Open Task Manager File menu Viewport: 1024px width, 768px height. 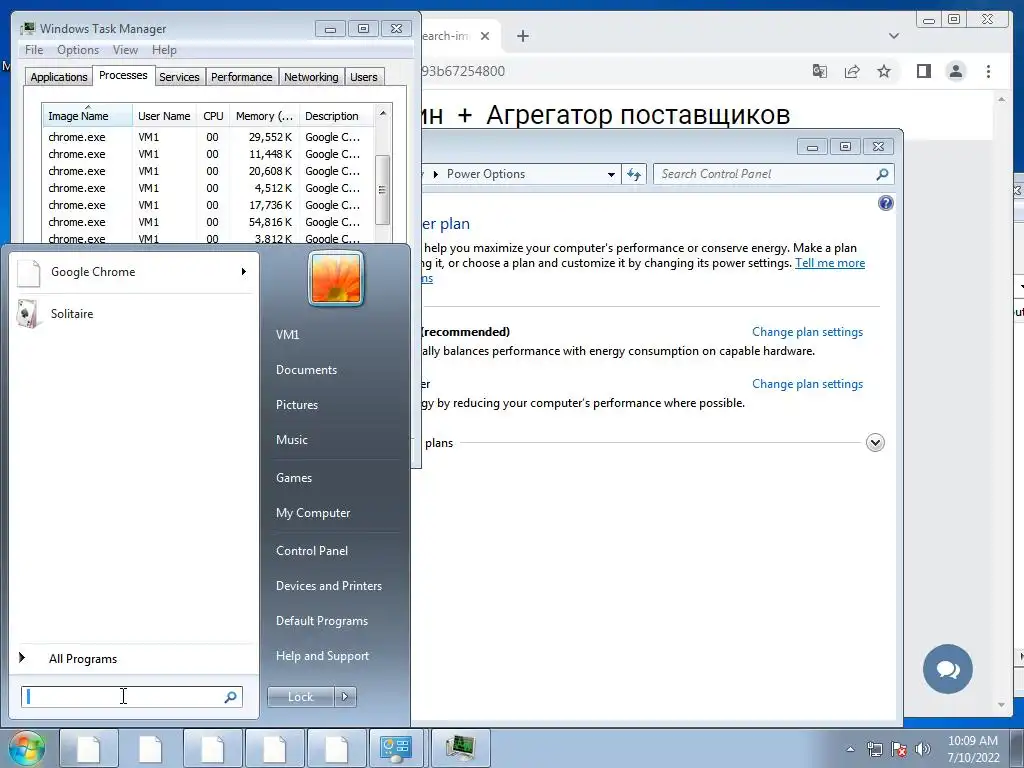(34, 50)
